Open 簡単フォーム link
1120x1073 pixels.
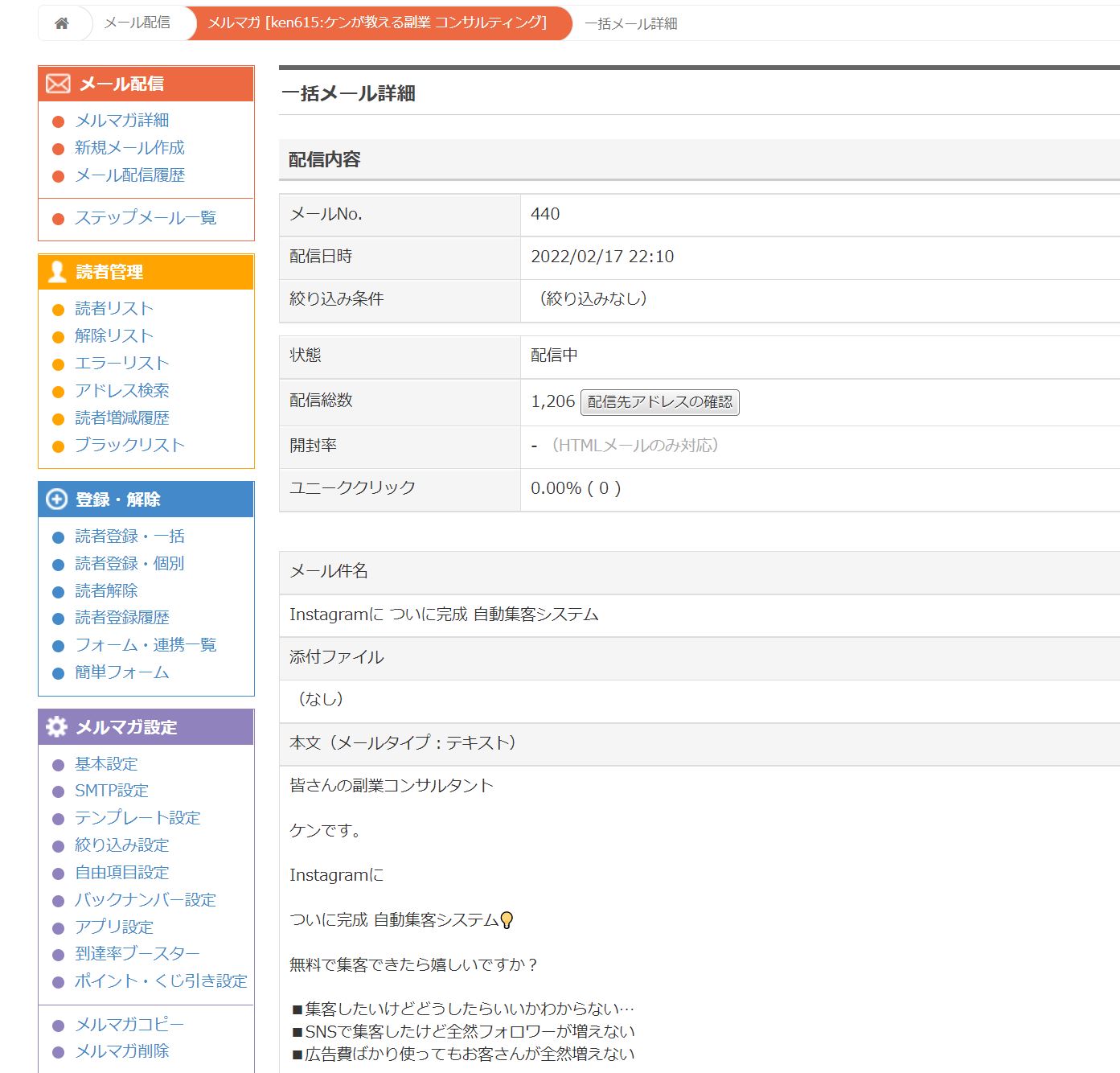click(122, 672)
